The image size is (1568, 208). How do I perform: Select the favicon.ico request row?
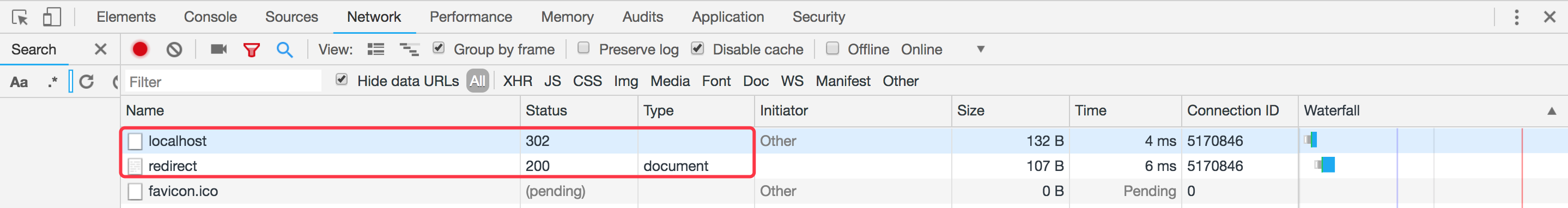pos(844,191)
